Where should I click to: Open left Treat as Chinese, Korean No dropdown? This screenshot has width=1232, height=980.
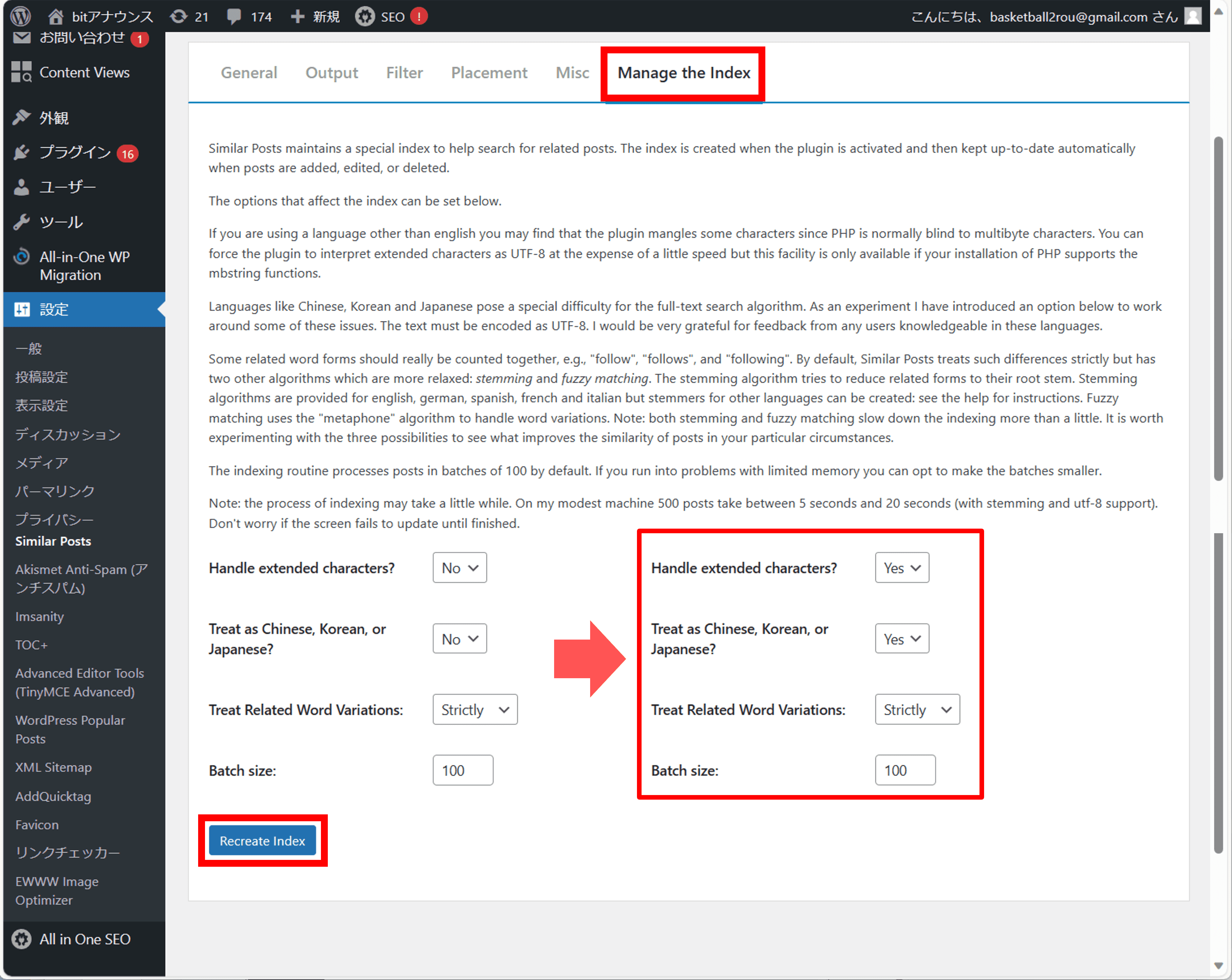(459, 639)
